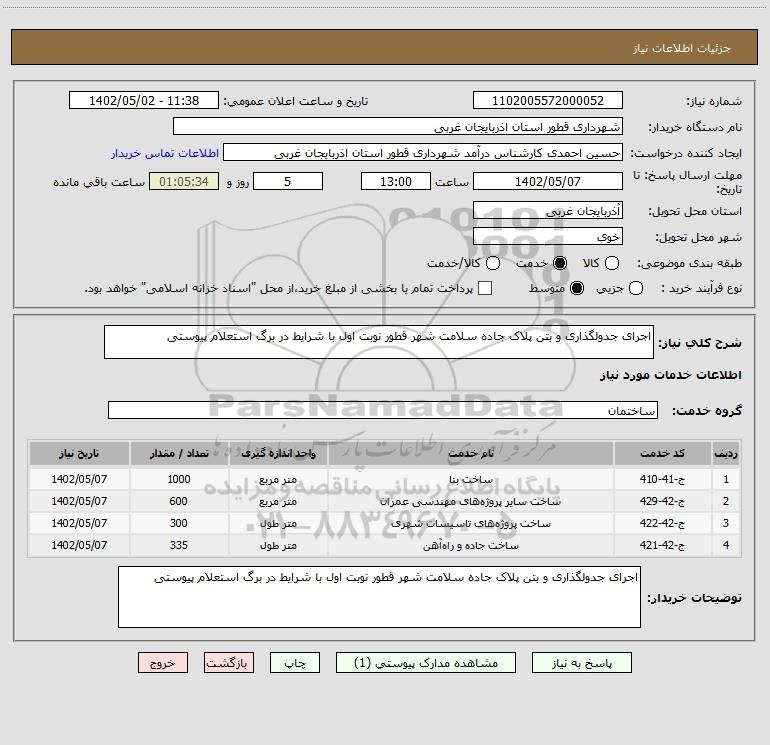Click the توضیحات خریدار text area

click(x=379, y=597)
